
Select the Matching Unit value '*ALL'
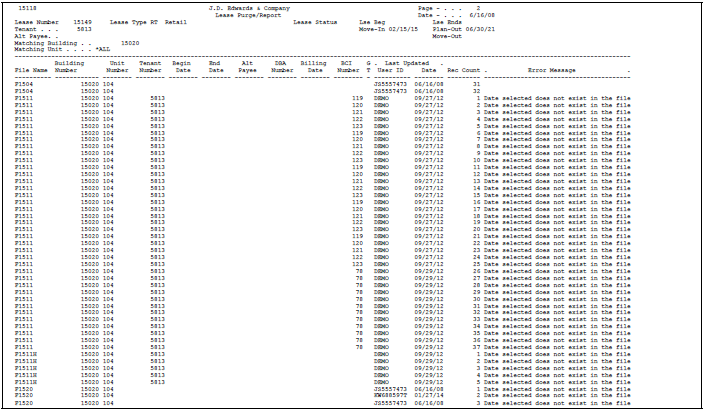[x=103, y=49]
